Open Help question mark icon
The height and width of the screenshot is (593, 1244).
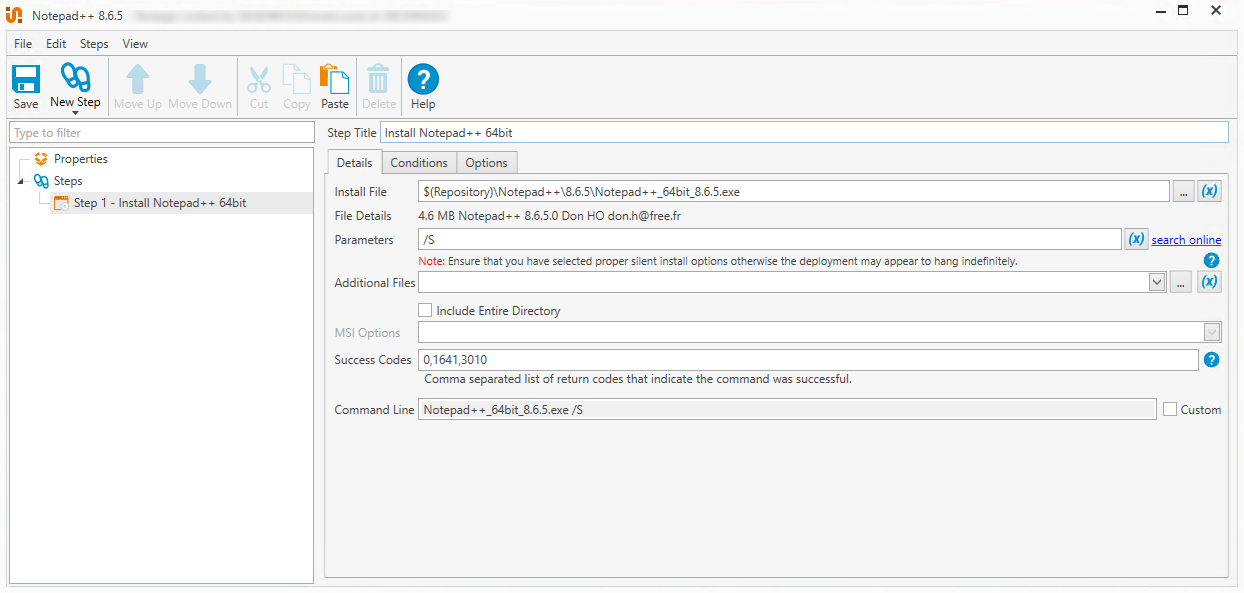click(x=423, y=80)
